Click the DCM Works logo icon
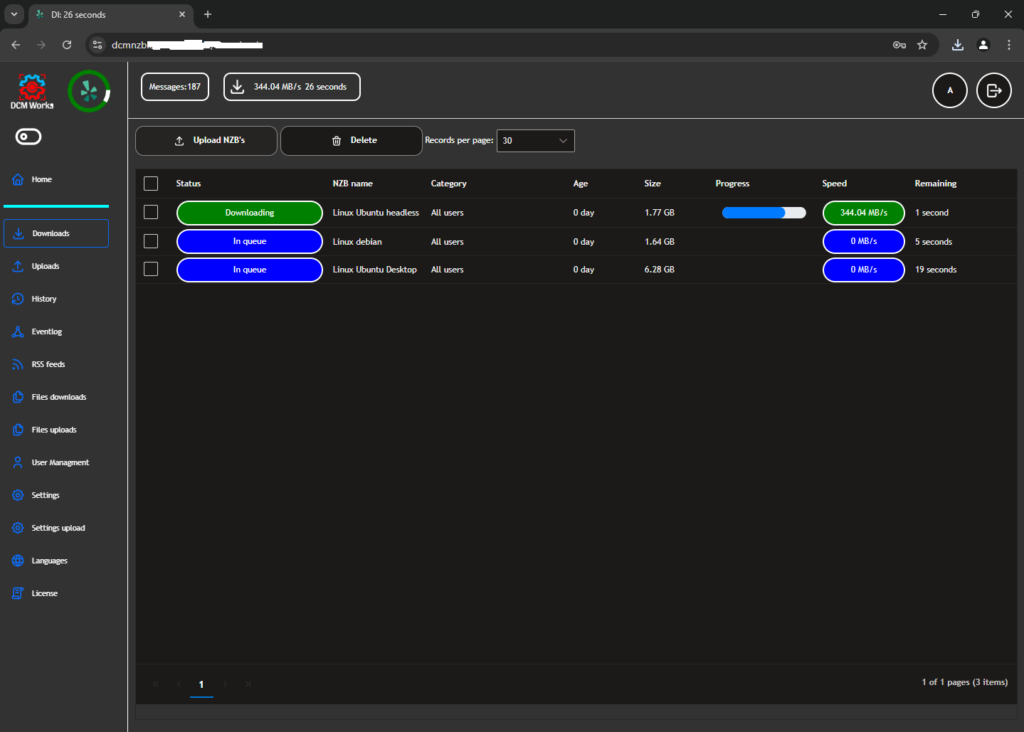 pos(31,91)
